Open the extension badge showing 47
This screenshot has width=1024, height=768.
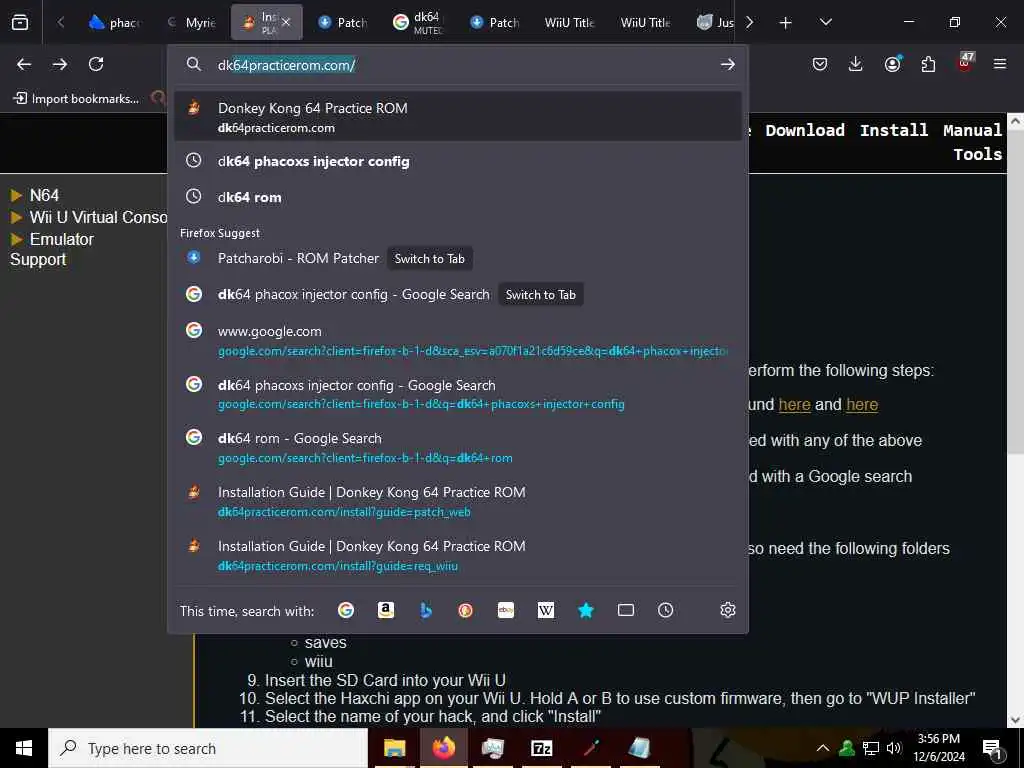pos(965,63)
